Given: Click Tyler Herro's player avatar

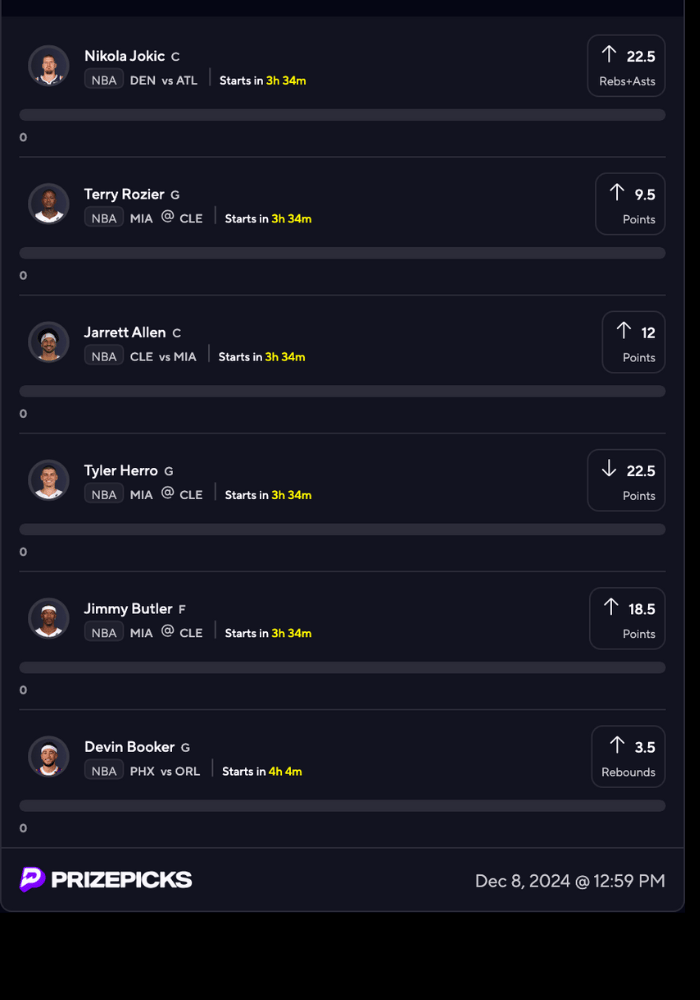Looking at the screenshot, I should coord(49,480).
